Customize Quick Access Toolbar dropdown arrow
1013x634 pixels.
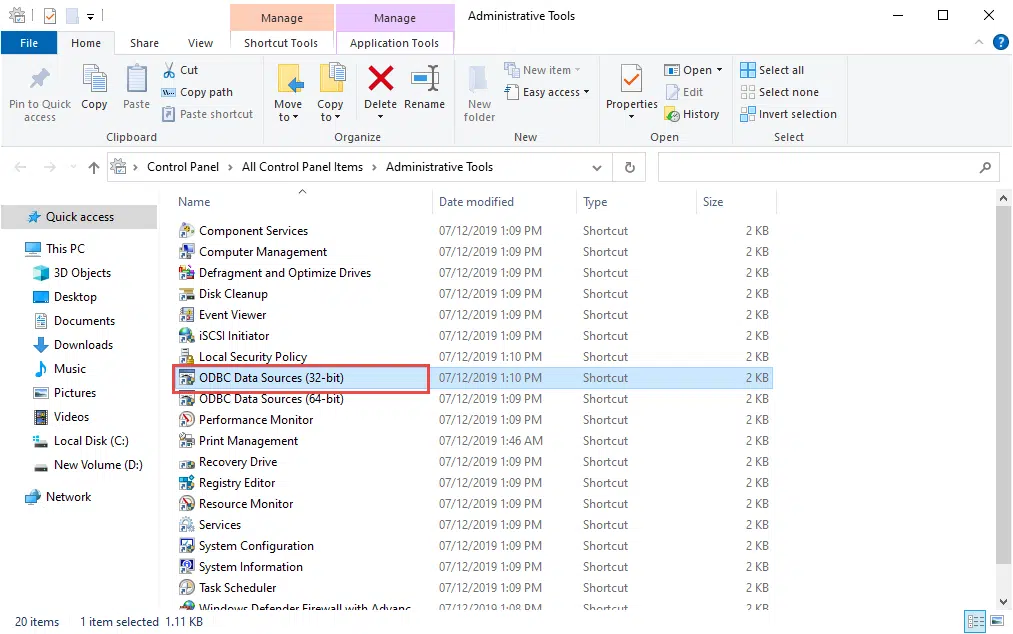[90, 16]
